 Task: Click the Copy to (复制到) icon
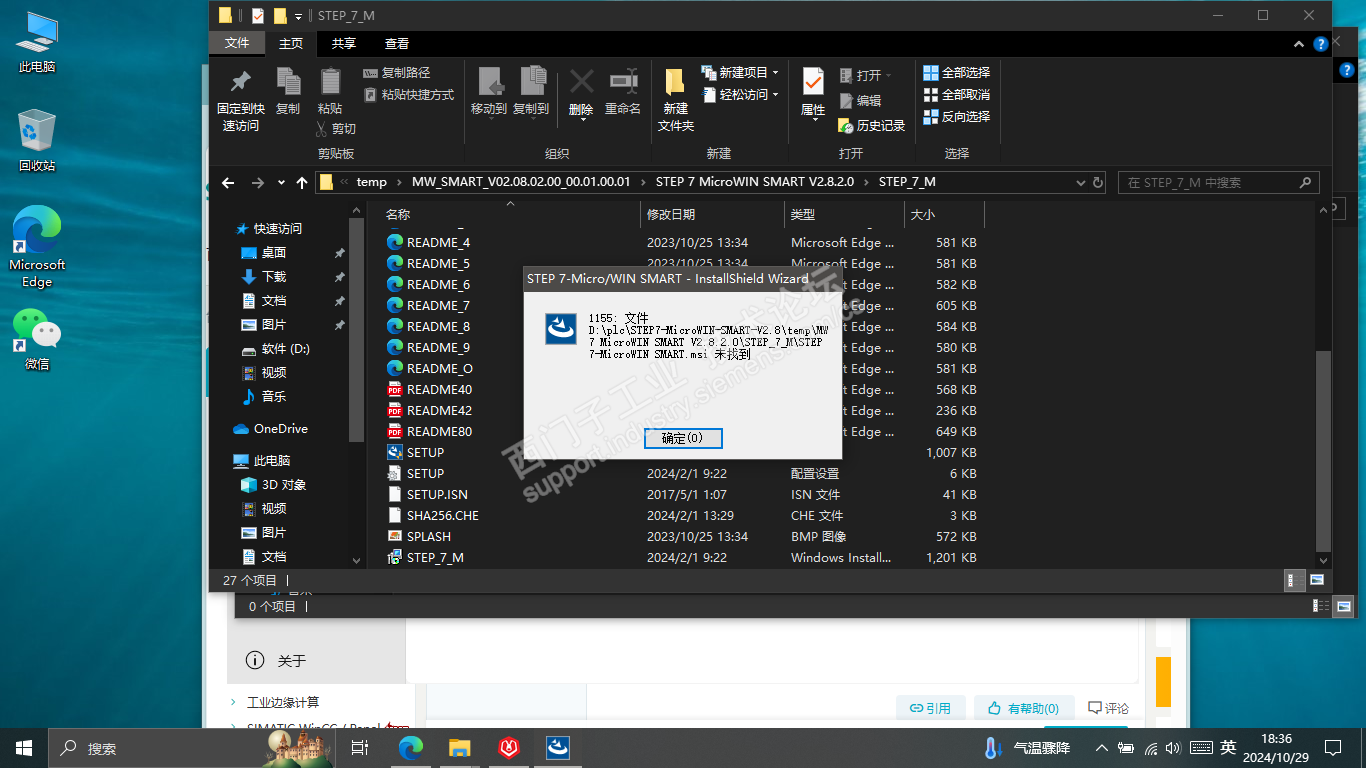coord(531,92)
